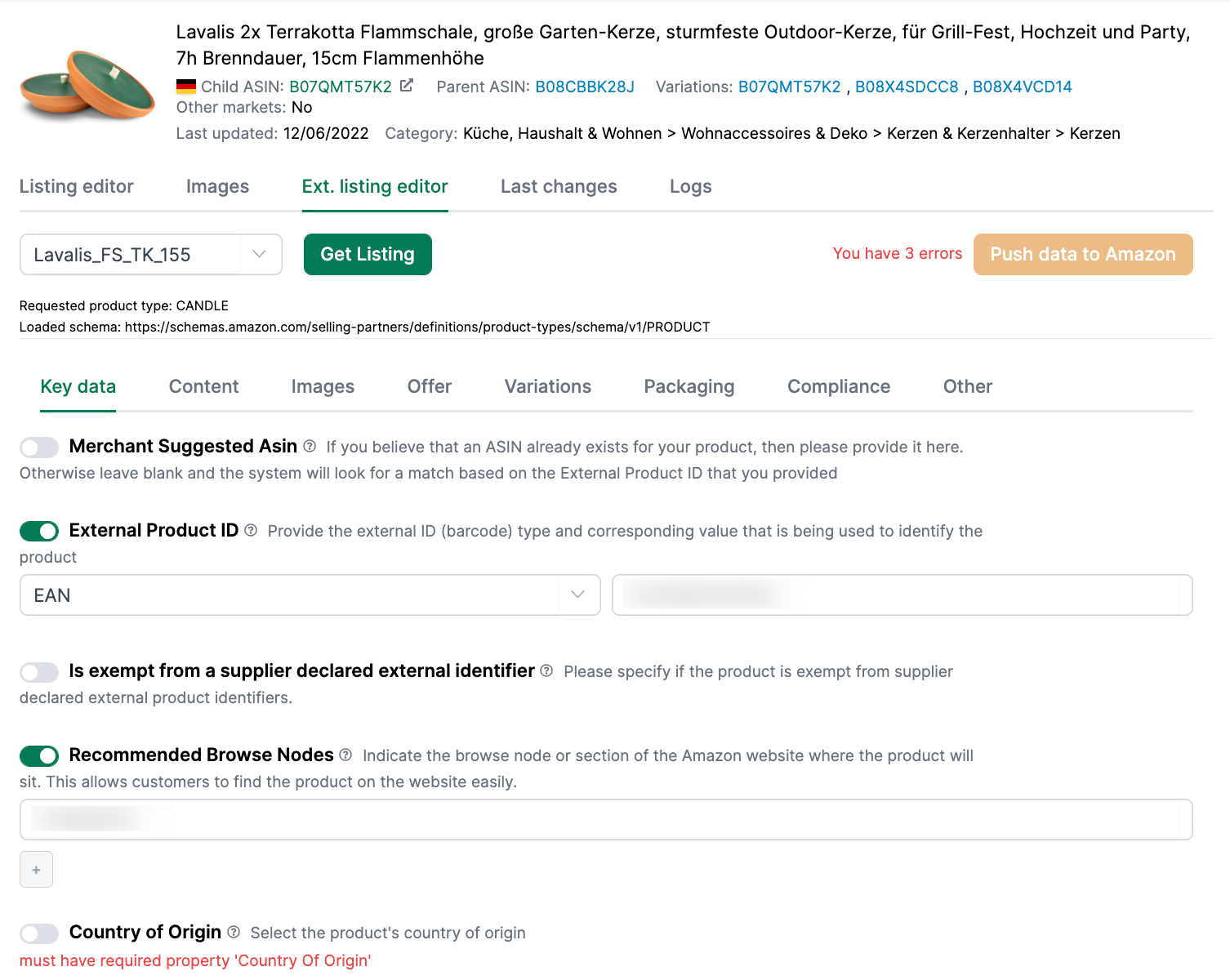The height and width of the screenshot is (980, 1230).
Task: Open the EAN ID type dropdown
Action: pos(310,595)
